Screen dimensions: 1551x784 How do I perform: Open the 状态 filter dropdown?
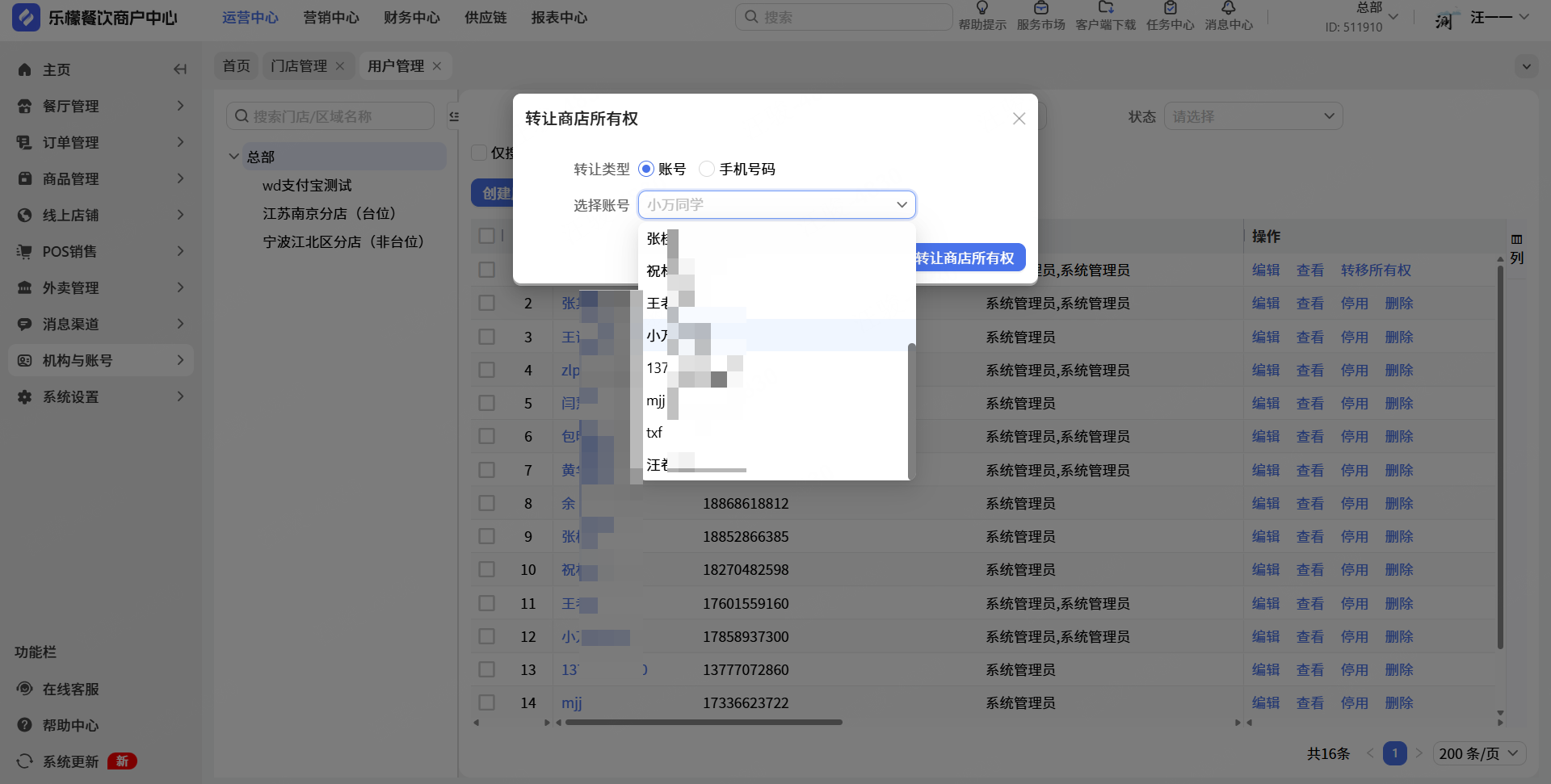click(1252, 116)
